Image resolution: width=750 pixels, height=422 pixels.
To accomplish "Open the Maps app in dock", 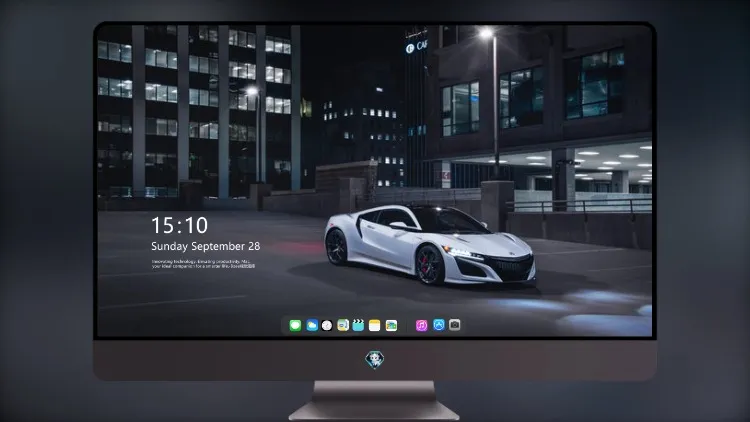I will (342, 325).
